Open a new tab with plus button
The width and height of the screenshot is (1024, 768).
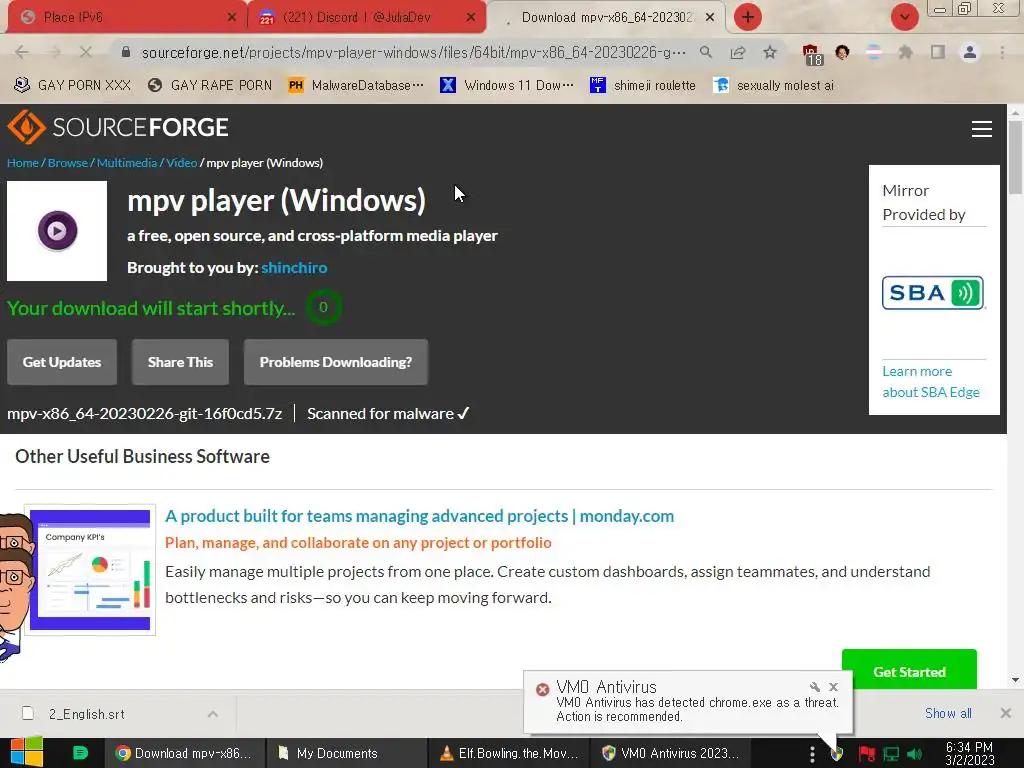click(748, 17)
